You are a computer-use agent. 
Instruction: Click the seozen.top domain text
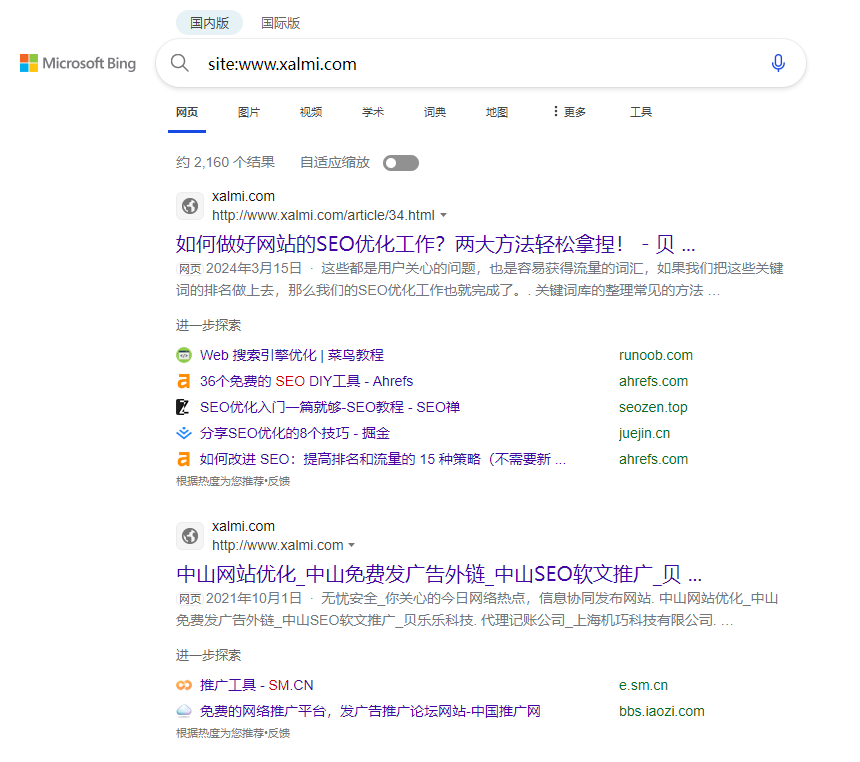653,407
